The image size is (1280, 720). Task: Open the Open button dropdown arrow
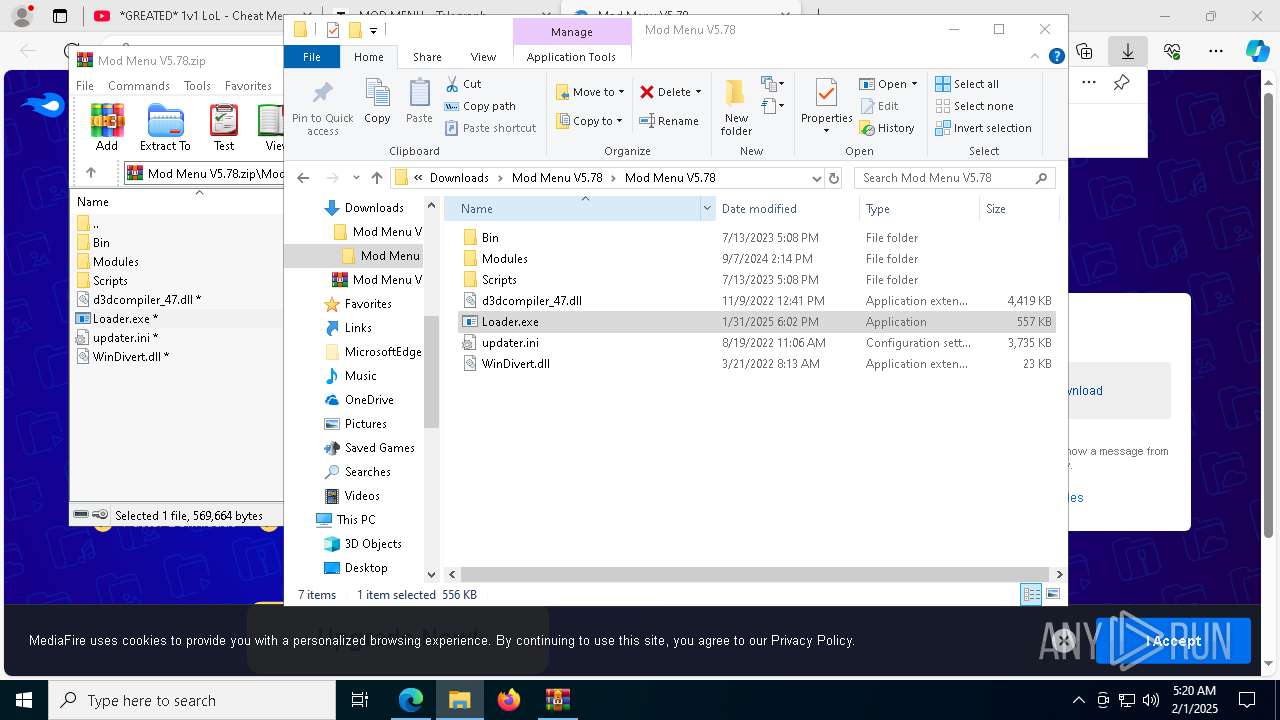[x=914, y=84]
